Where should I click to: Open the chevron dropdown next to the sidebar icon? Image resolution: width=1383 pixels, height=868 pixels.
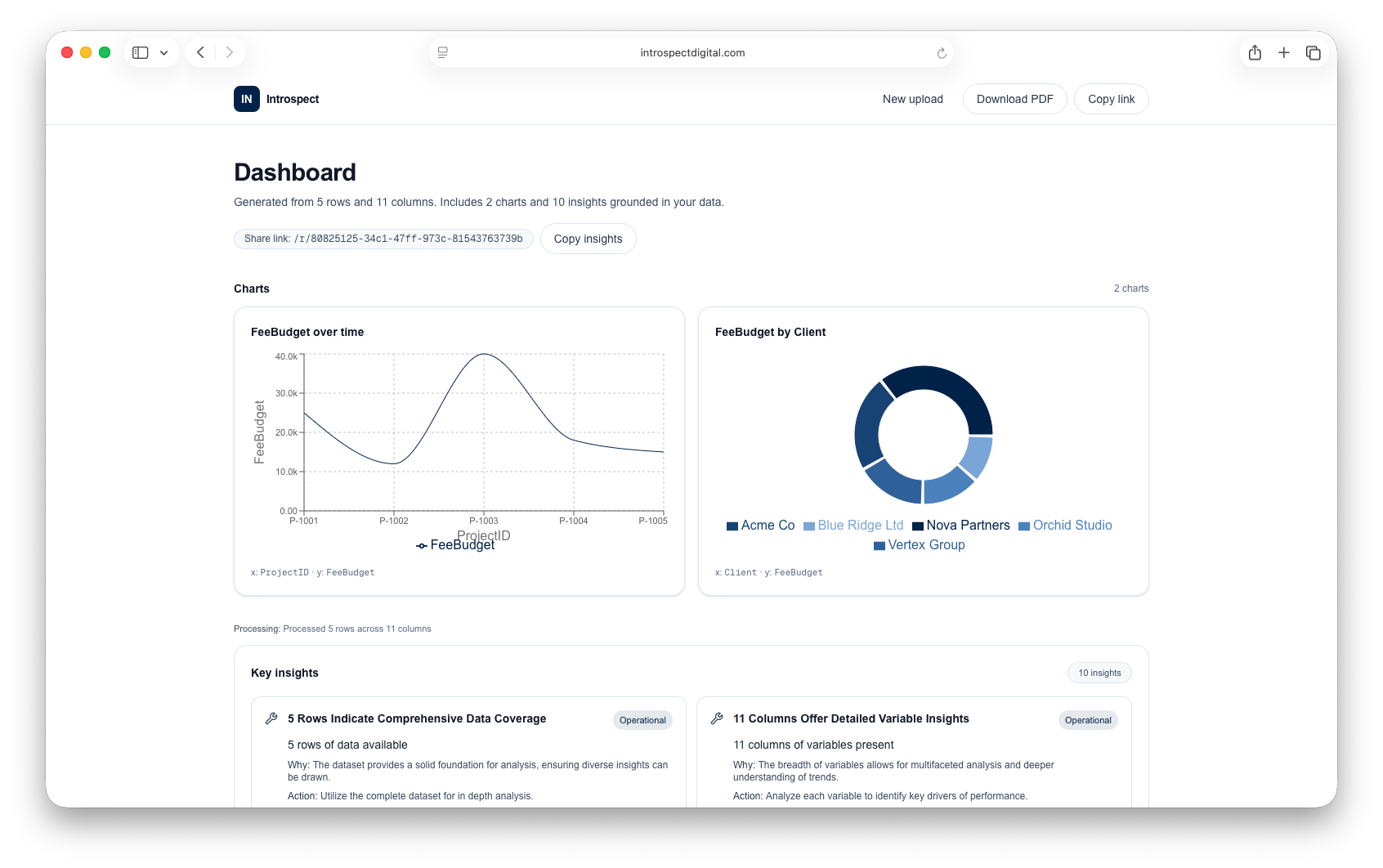(x=163, y=51)
